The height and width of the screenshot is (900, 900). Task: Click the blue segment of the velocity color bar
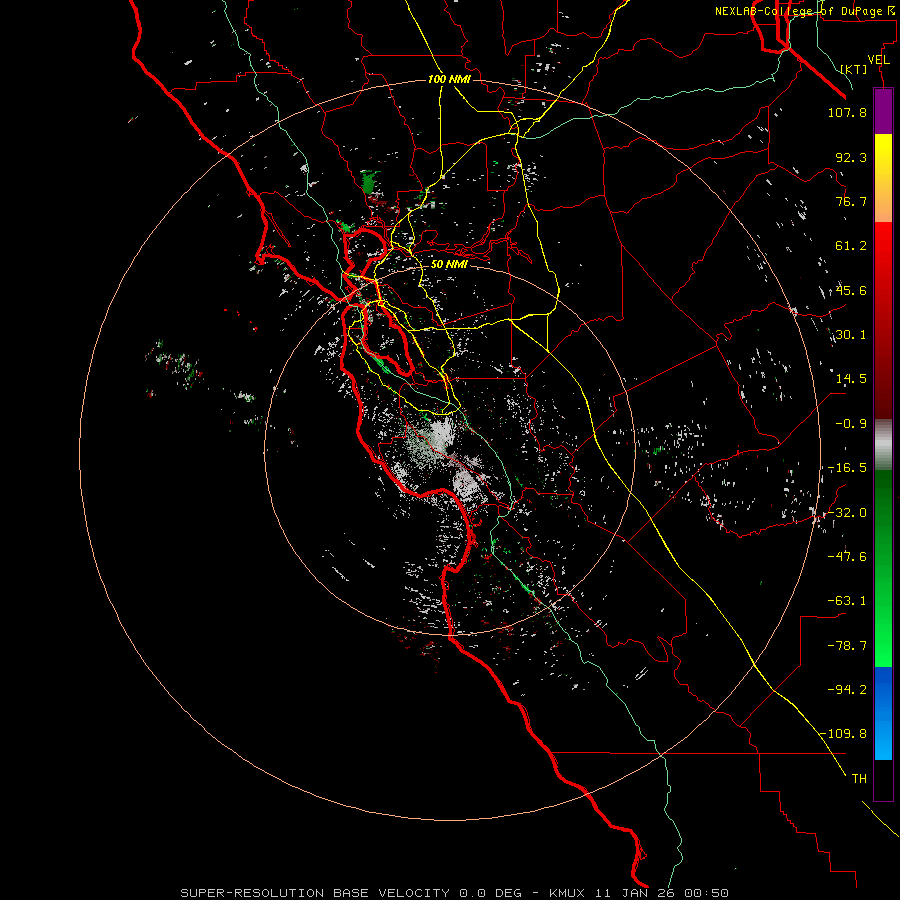tap(883, 713)
